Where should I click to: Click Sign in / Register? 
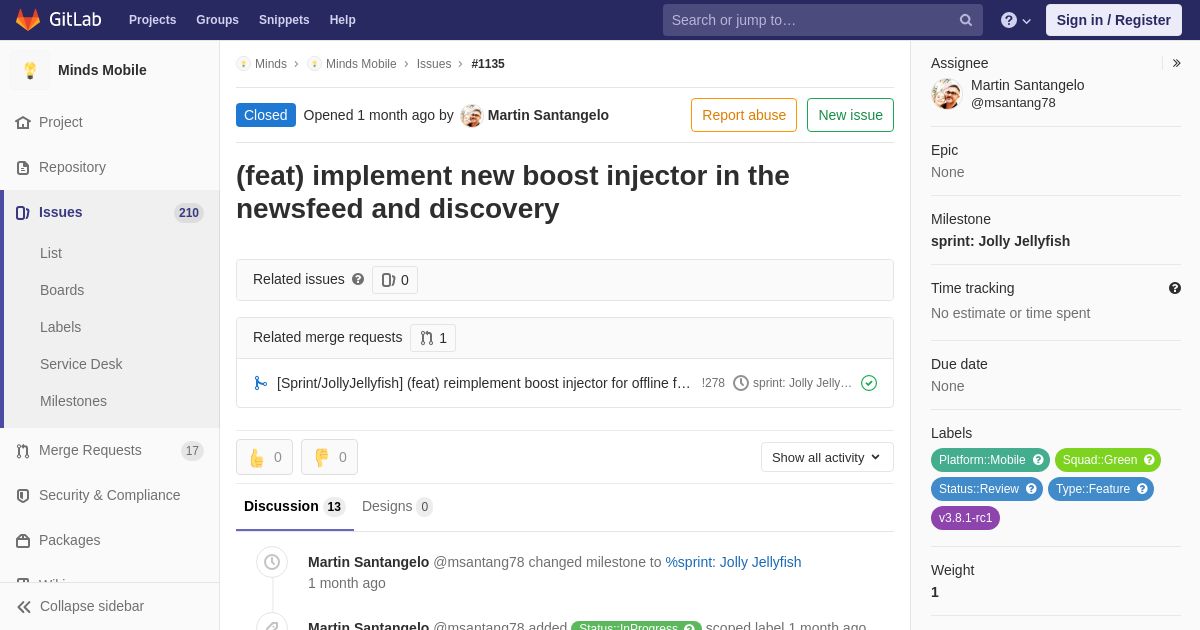[x=1113, y=20]
